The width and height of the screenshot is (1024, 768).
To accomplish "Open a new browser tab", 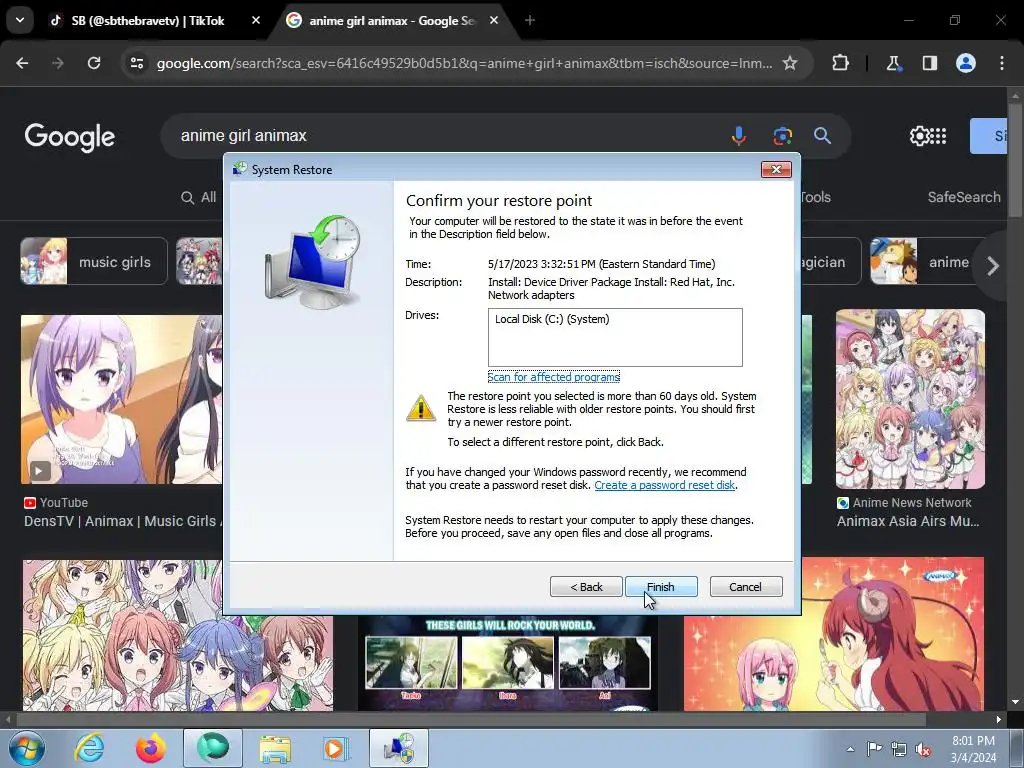I will 530,21.
